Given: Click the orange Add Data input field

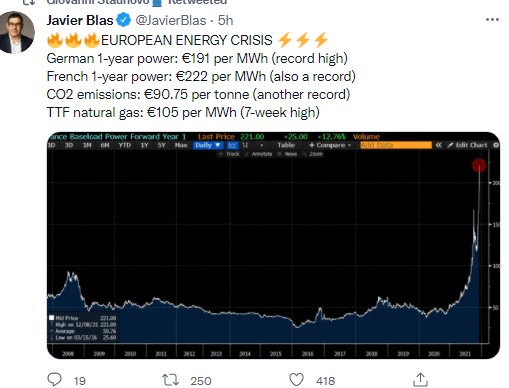Looking at the screenshot, I should tap(396, 145).
